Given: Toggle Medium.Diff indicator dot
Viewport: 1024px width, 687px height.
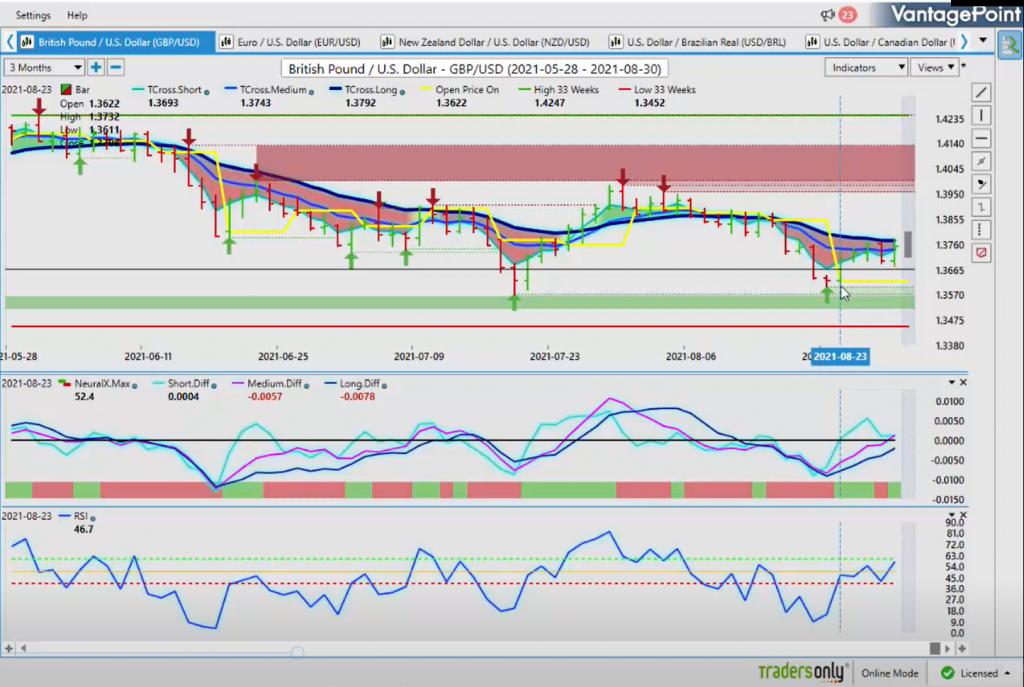Looking at the screenshot, I should click(x=306, y=386).
